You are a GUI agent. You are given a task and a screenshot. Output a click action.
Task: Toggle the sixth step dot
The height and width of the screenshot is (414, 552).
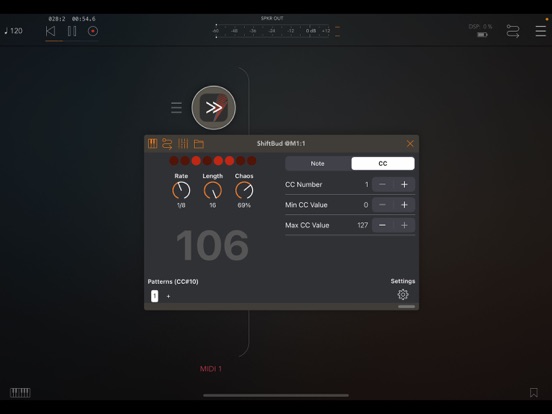[230, 161]
